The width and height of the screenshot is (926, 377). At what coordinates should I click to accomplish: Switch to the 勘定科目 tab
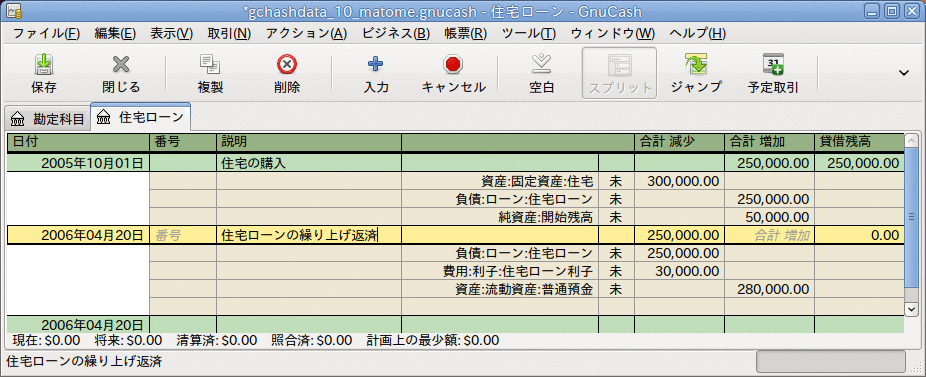[48, 119]
